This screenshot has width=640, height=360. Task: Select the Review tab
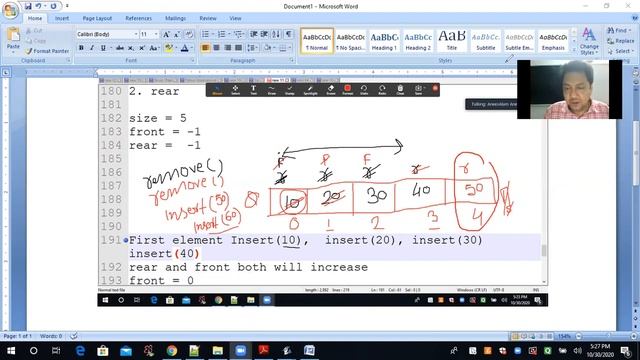click(208, 18)
